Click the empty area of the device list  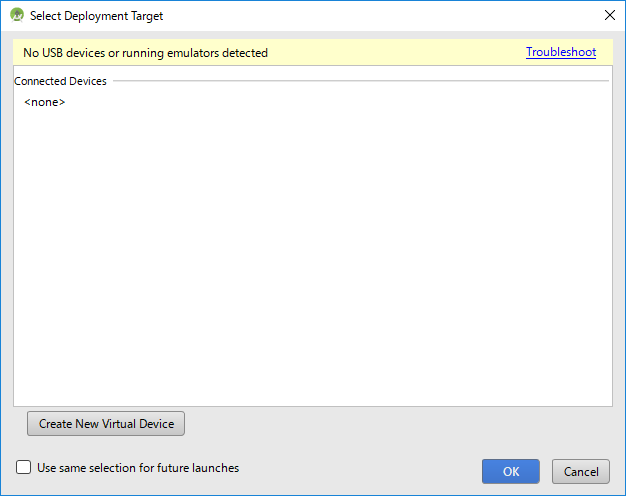coord(313,256)
